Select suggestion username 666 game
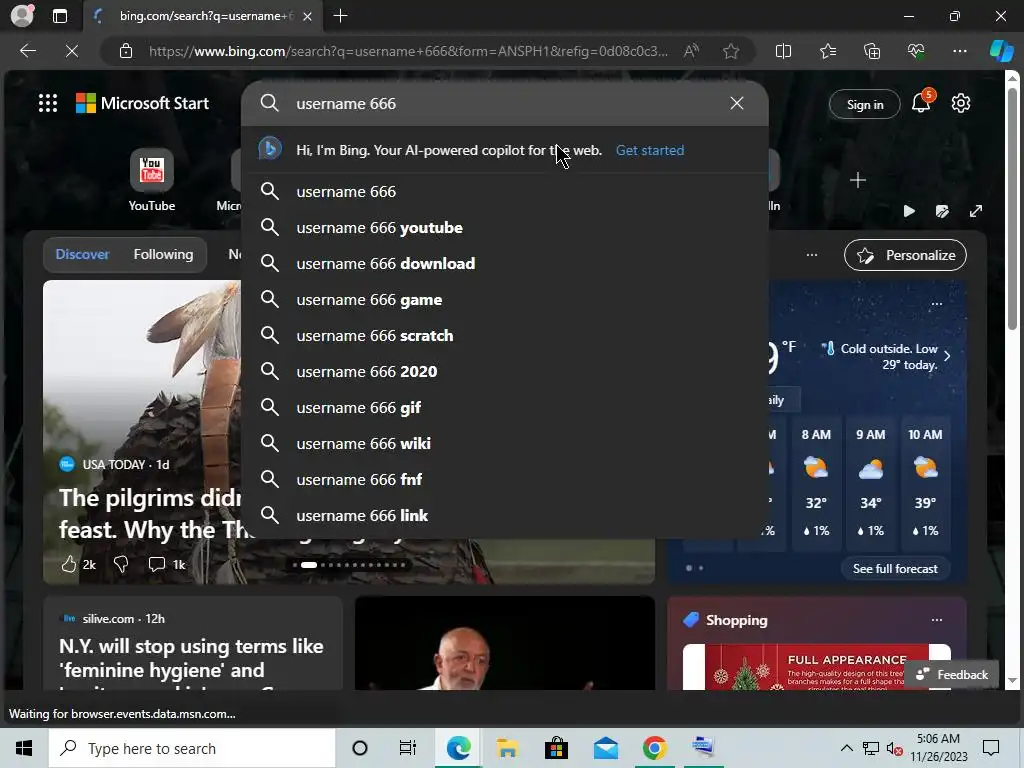Screen dimensions: 1024x768 click(x=505, y=299)
